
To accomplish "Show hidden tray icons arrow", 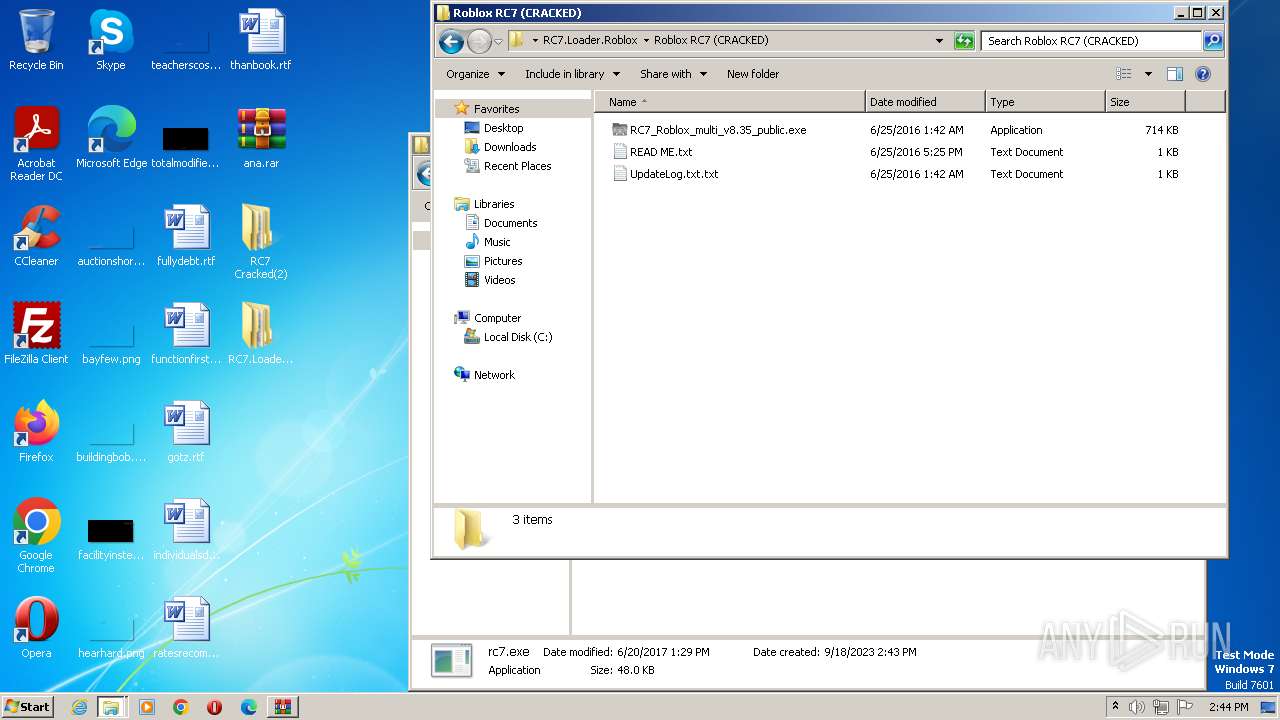I will [x=1115, y=707].
